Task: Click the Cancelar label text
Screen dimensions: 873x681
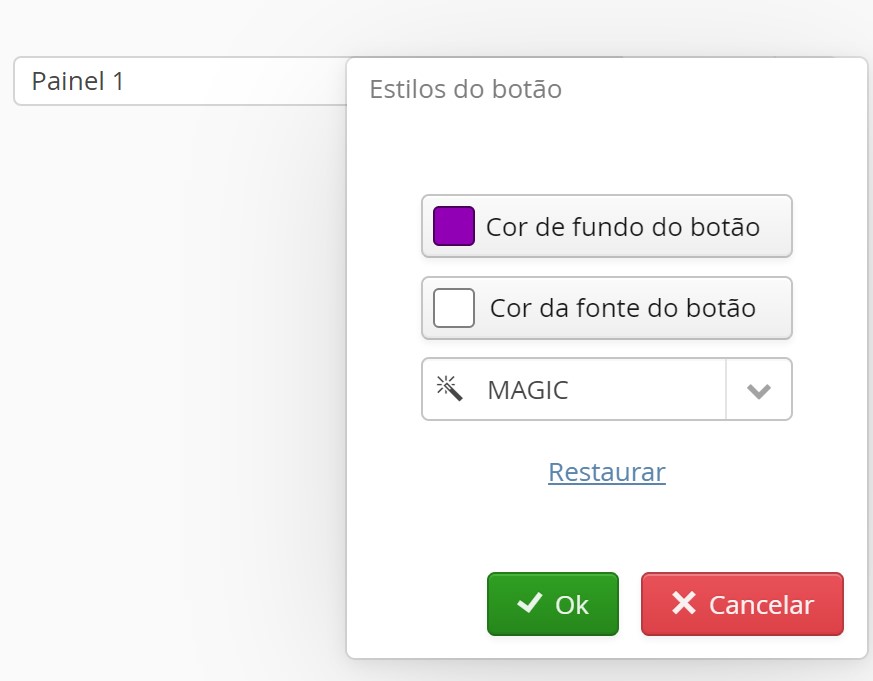Action: coord(761,605)
